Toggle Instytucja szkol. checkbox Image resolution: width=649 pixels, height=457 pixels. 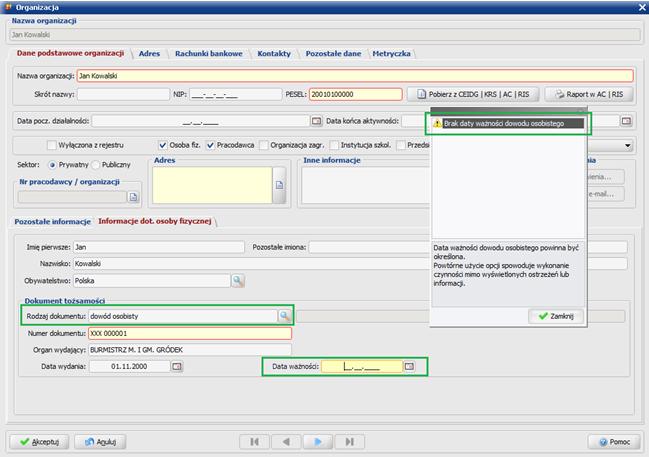334,145
